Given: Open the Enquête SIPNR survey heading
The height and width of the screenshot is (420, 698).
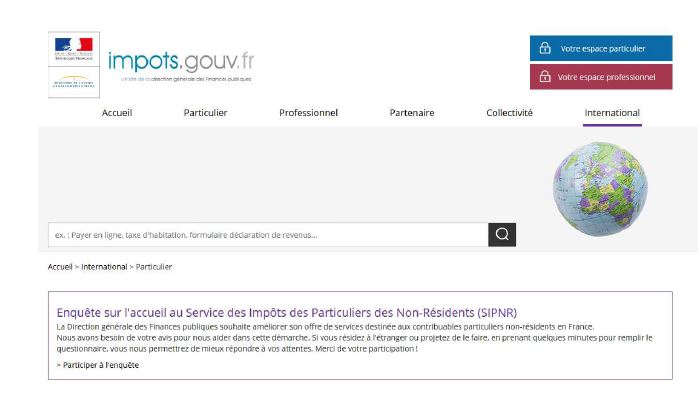Looking at the screenshot, I should [x=287, y=312].
